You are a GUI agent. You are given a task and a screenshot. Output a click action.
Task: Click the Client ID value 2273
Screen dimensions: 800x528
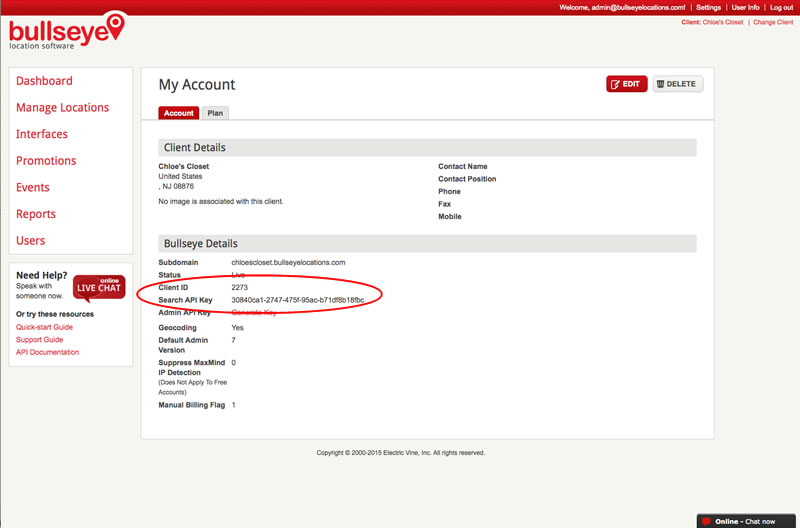(x=240, y=287)
